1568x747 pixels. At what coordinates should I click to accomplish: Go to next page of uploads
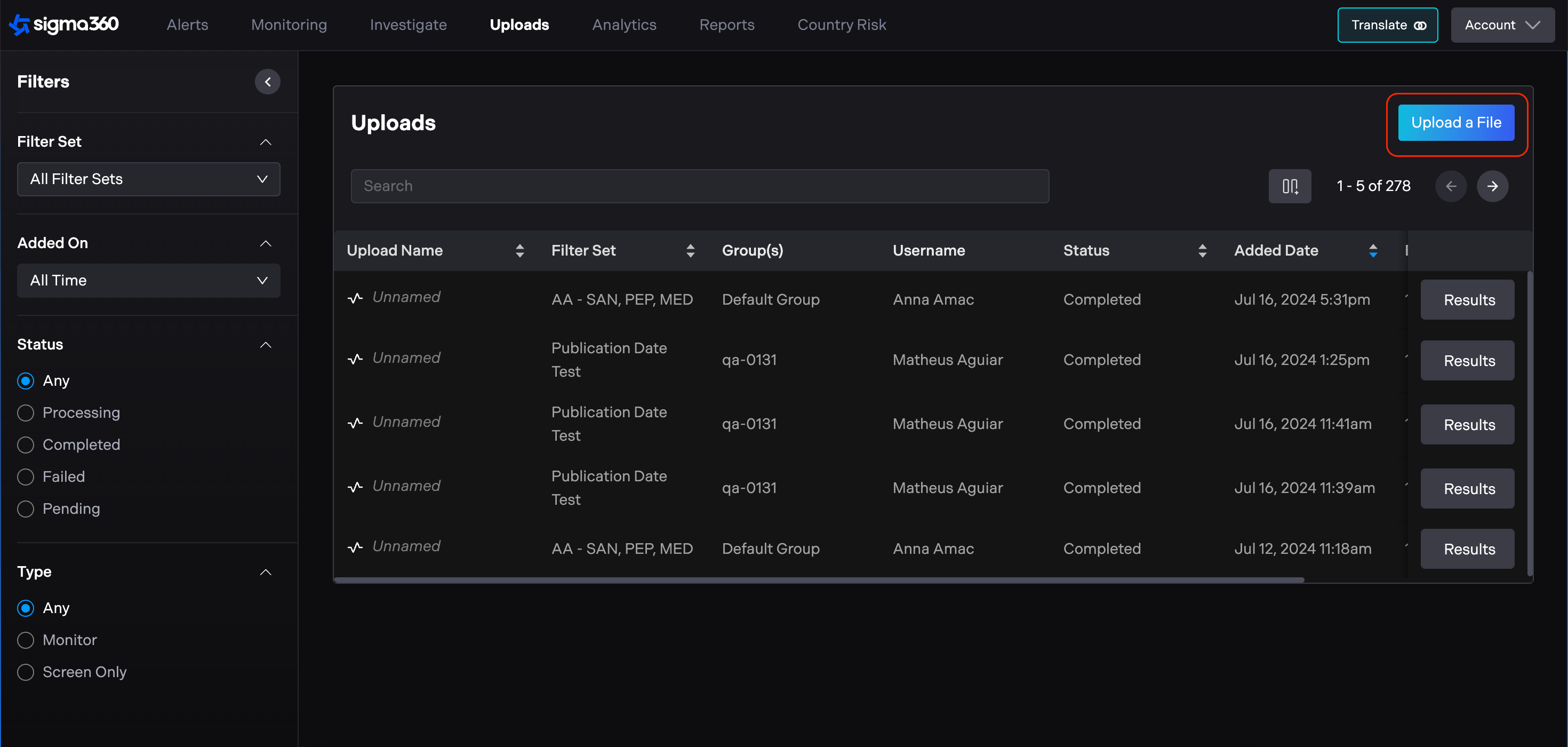point(1492,186)
